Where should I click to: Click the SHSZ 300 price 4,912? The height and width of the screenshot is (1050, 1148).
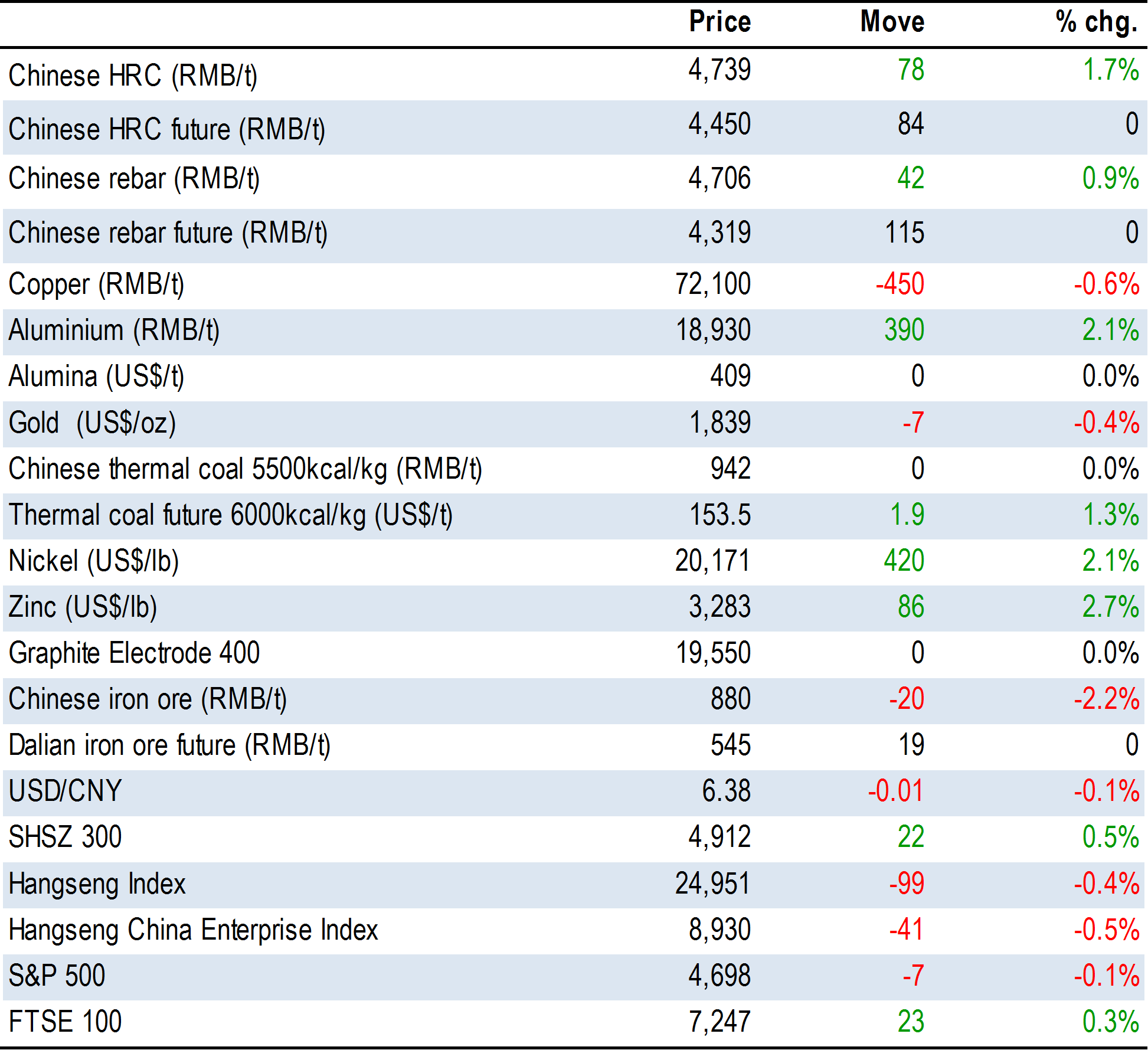tap(719, 838)
